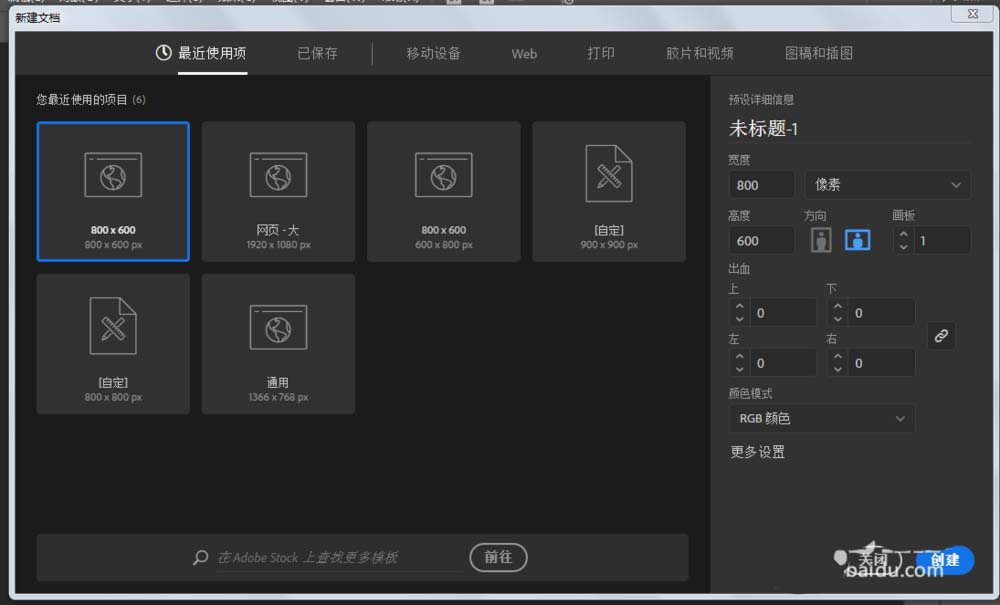Decrease the bottom bleed (下) value
Screen dimensions: 1000x605
(x=837, y=319)
